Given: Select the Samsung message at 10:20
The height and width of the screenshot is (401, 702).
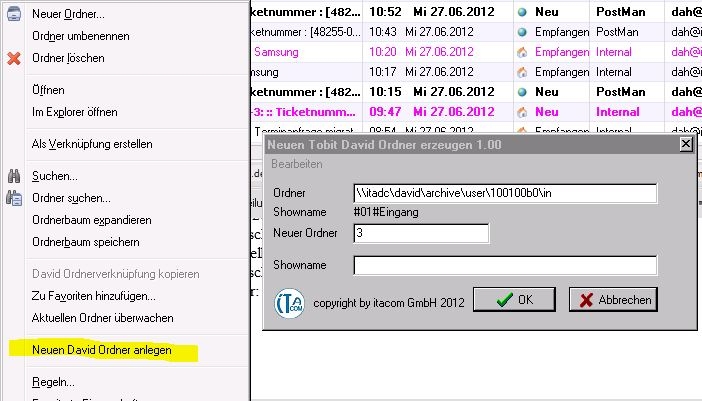Looking at the screenshot, I should 476,52.
